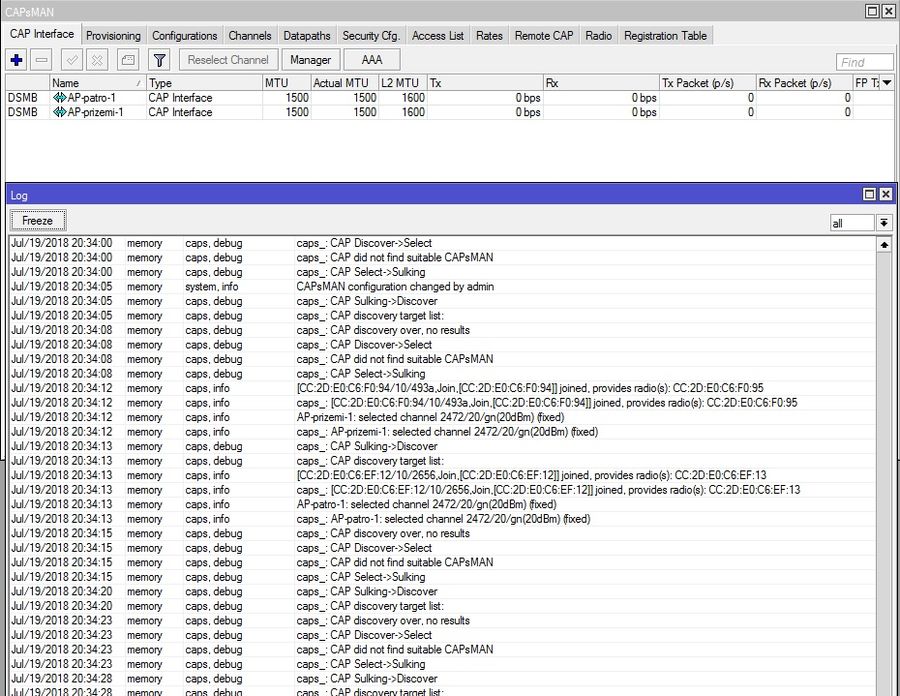The image size is (900, 696).
Task: Select the AP-patro-1 row name
Action: pos(92,98)
